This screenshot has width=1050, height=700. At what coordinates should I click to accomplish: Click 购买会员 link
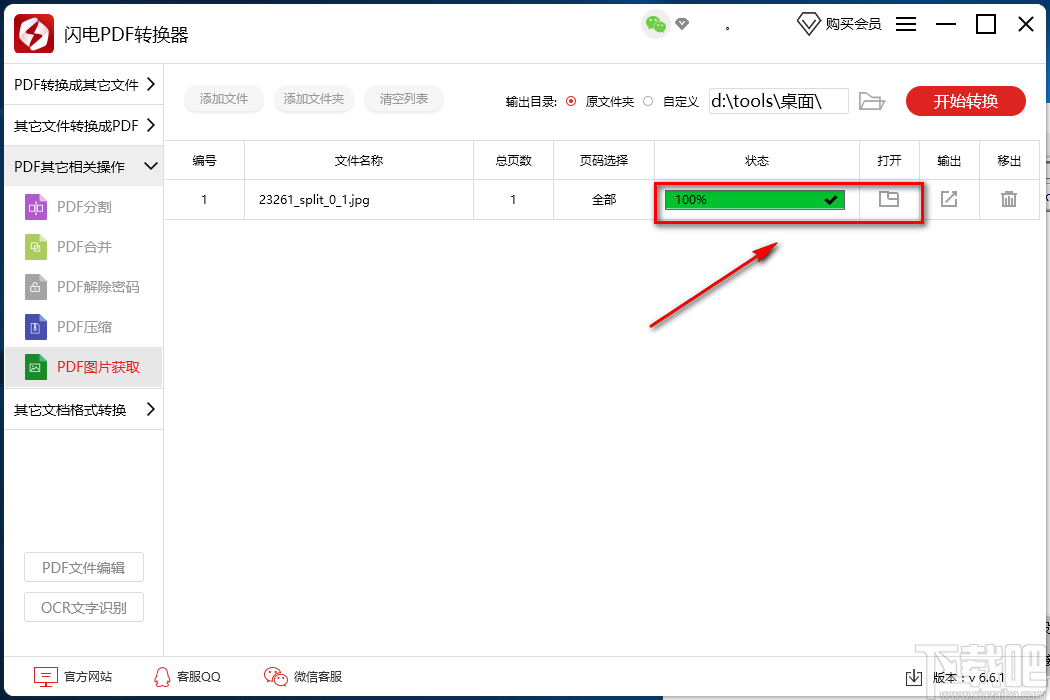pos(853,24)
